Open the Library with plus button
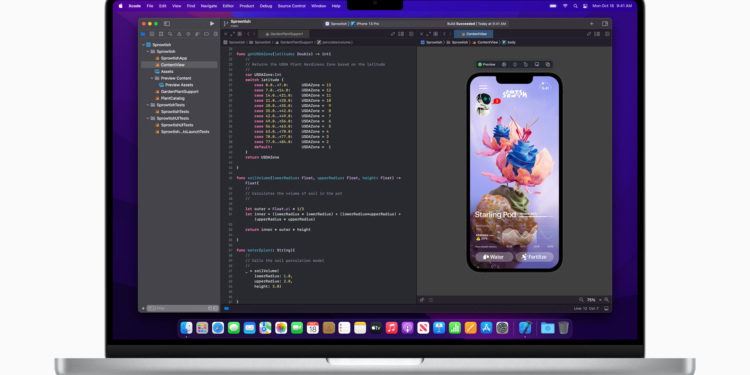This screenshot has height=375, width=750. tap(592, 23)
